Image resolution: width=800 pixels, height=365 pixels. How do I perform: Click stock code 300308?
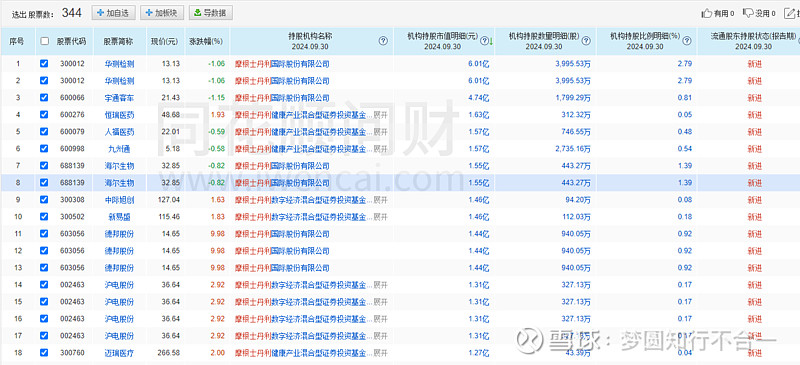pyautogui.click(x=72, y=200)
